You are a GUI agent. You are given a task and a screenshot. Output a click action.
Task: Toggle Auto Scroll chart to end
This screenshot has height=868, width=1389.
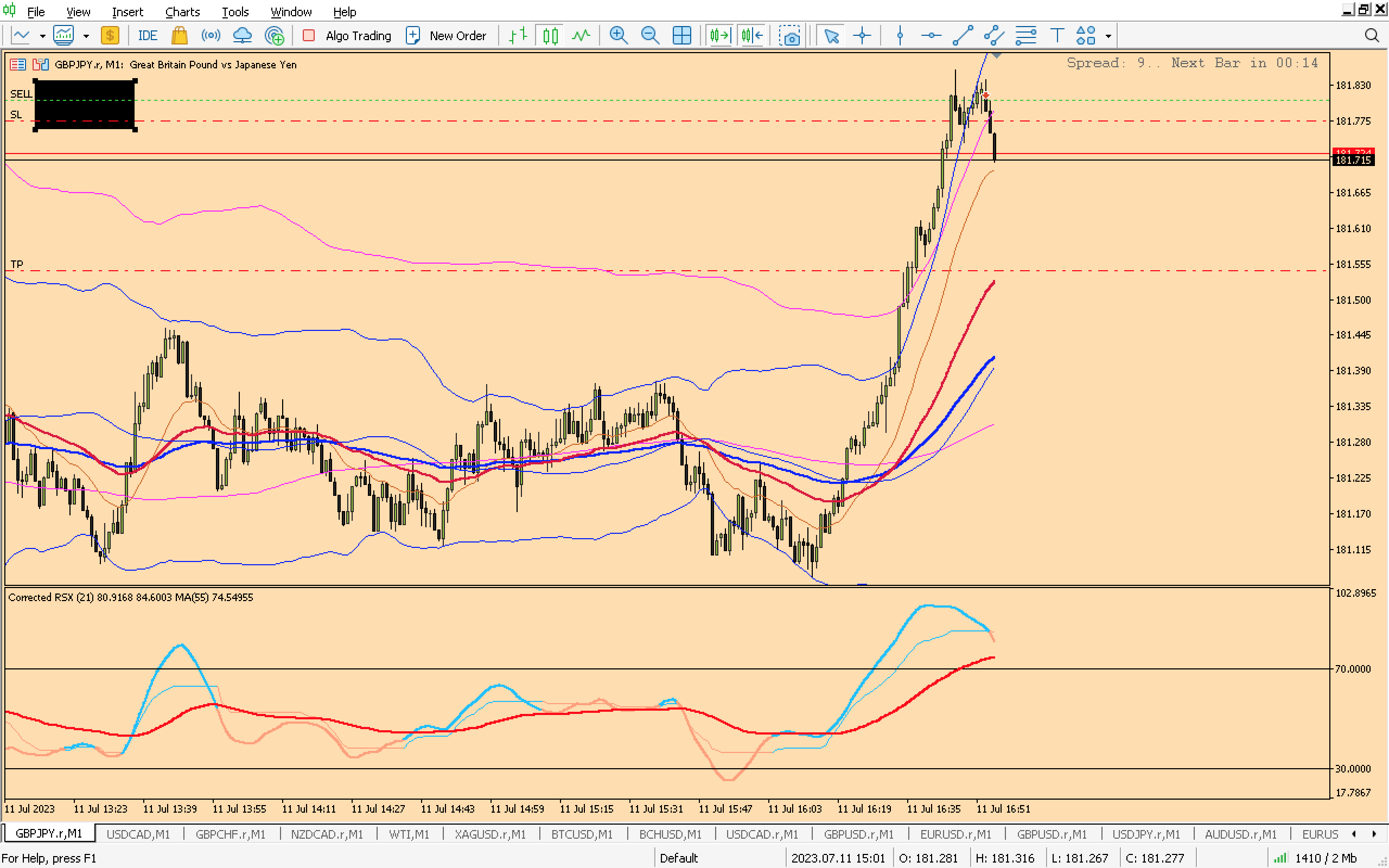click(719, 36)
